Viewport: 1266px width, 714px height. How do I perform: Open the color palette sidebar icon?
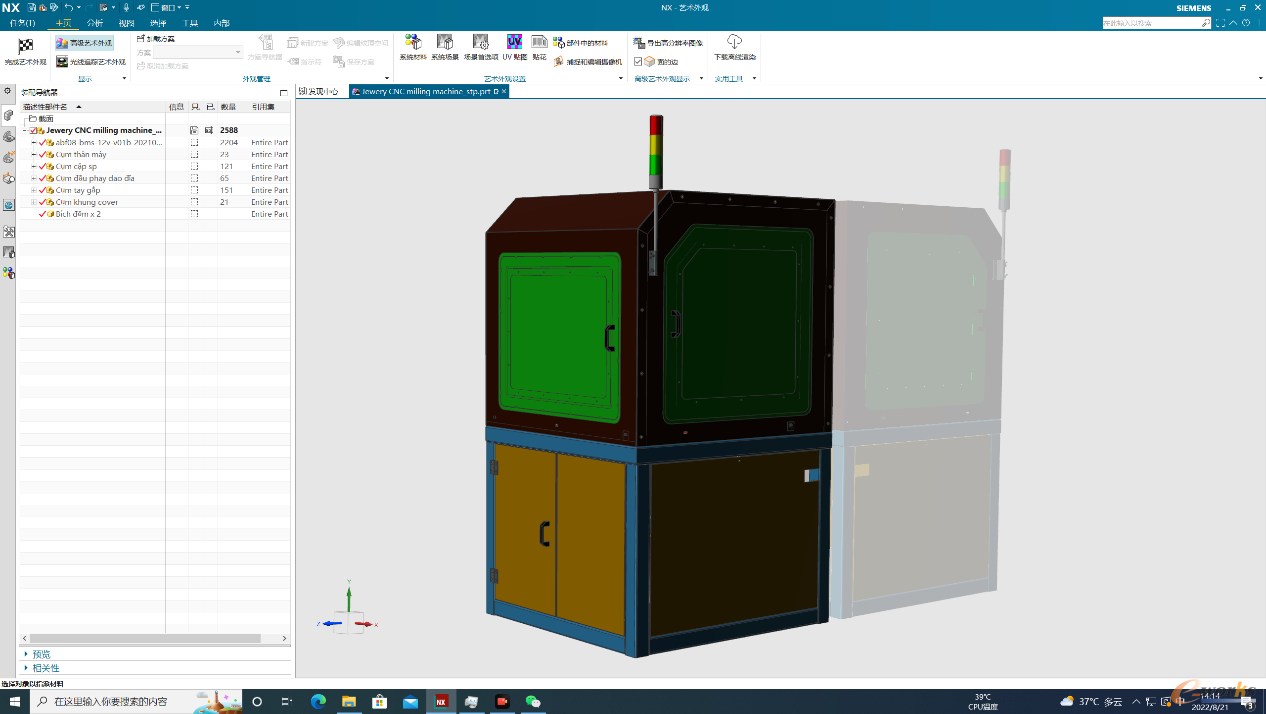click(x=8, y=272)
